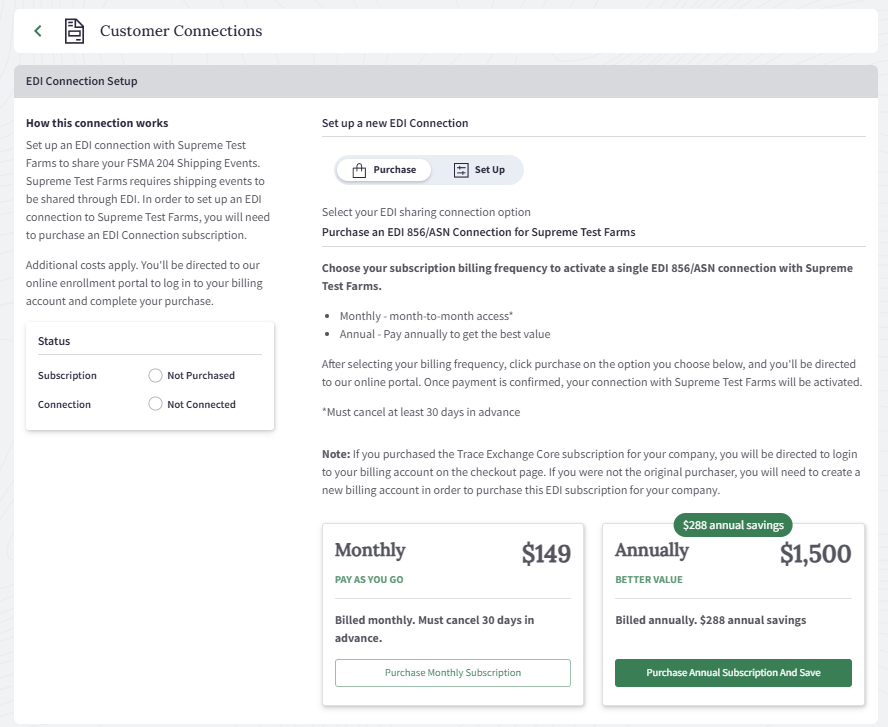Switch to the Purchase tab

point(384,170)
